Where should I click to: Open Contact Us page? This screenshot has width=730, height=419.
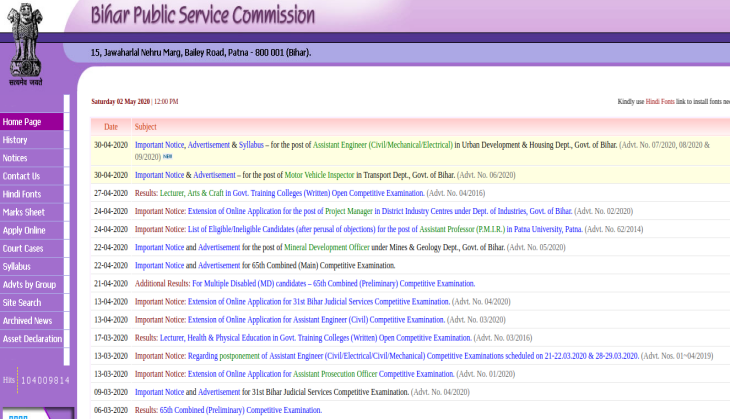(x=32, y=176)
